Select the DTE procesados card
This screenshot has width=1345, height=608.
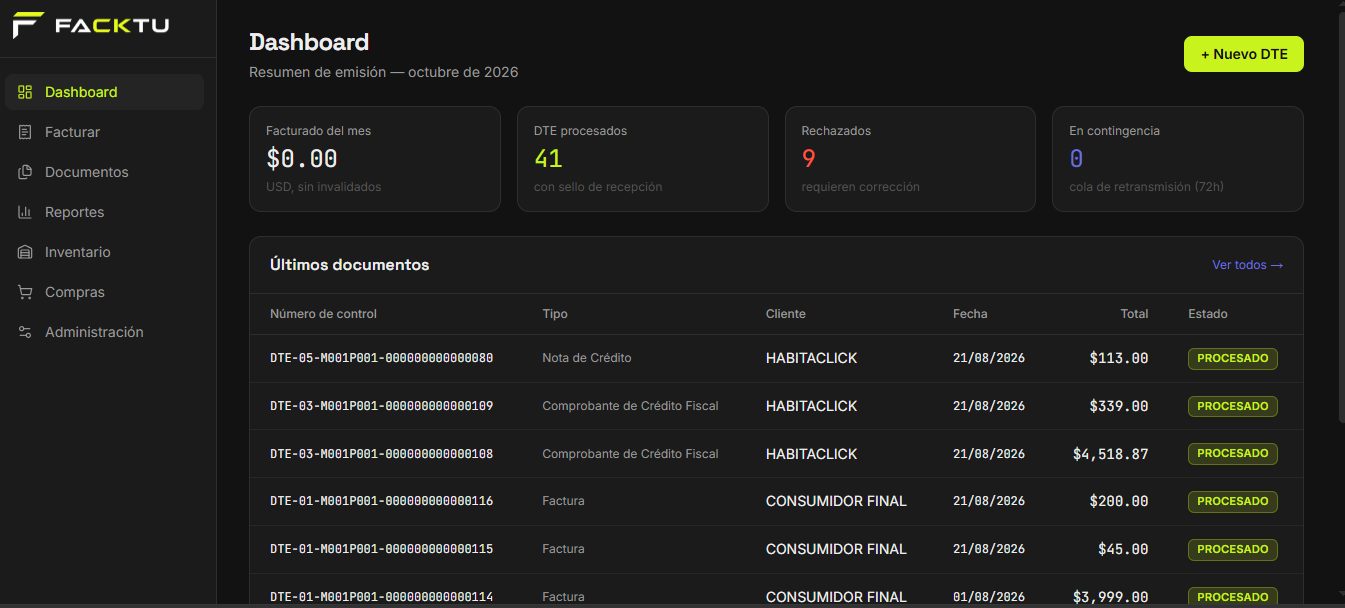(x=643, y=159)
